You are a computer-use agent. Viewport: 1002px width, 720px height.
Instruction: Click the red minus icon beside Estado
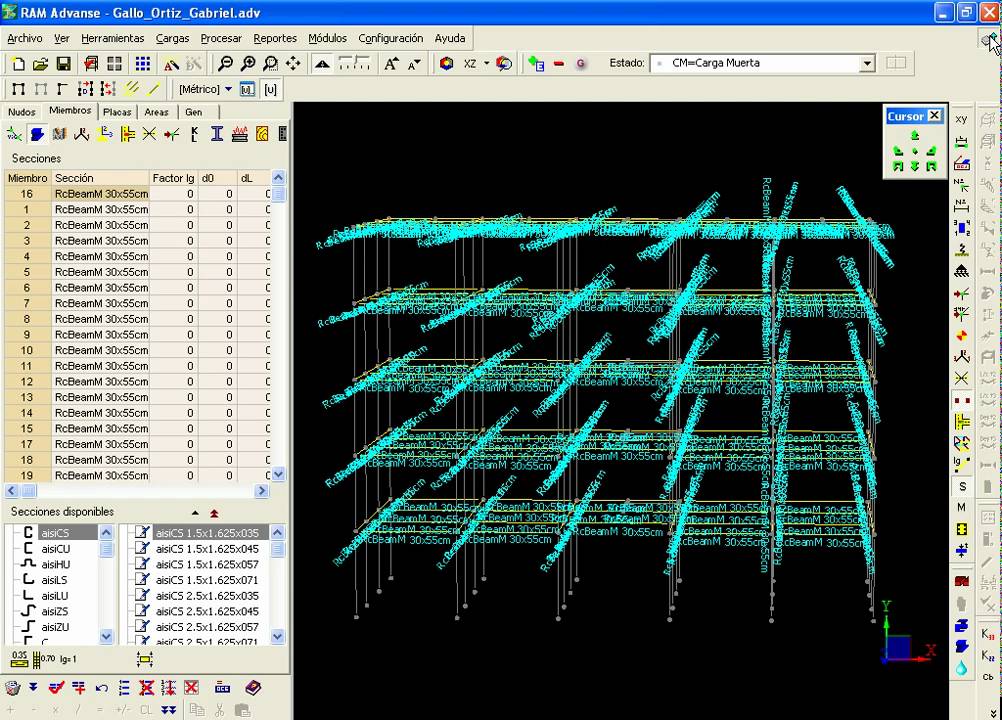click(559, 64)
